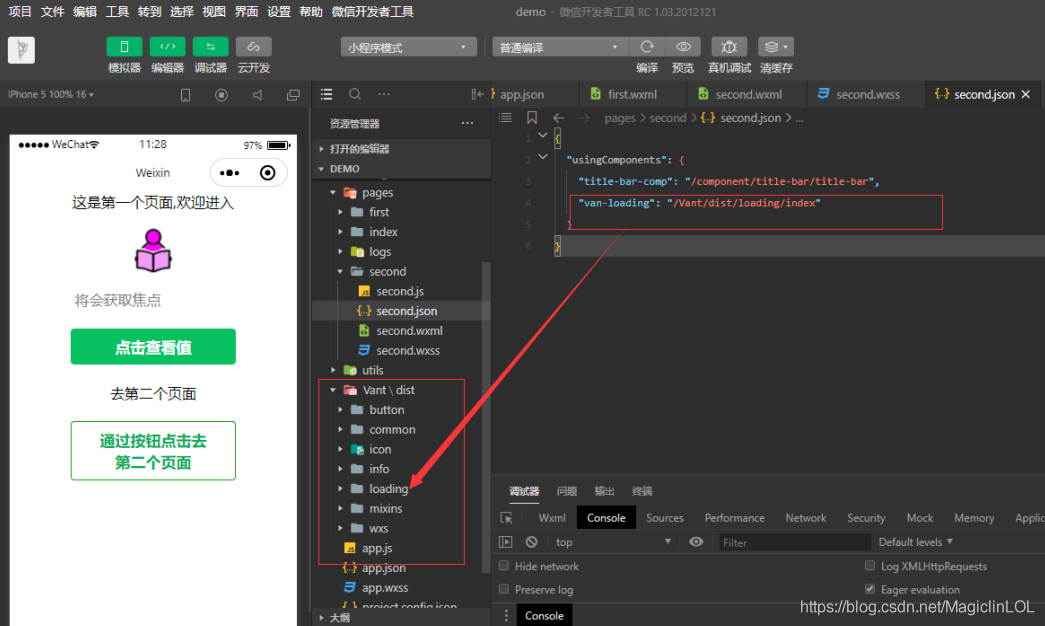
Task: Open search in files magnifier icon
Action: point(355,94)
